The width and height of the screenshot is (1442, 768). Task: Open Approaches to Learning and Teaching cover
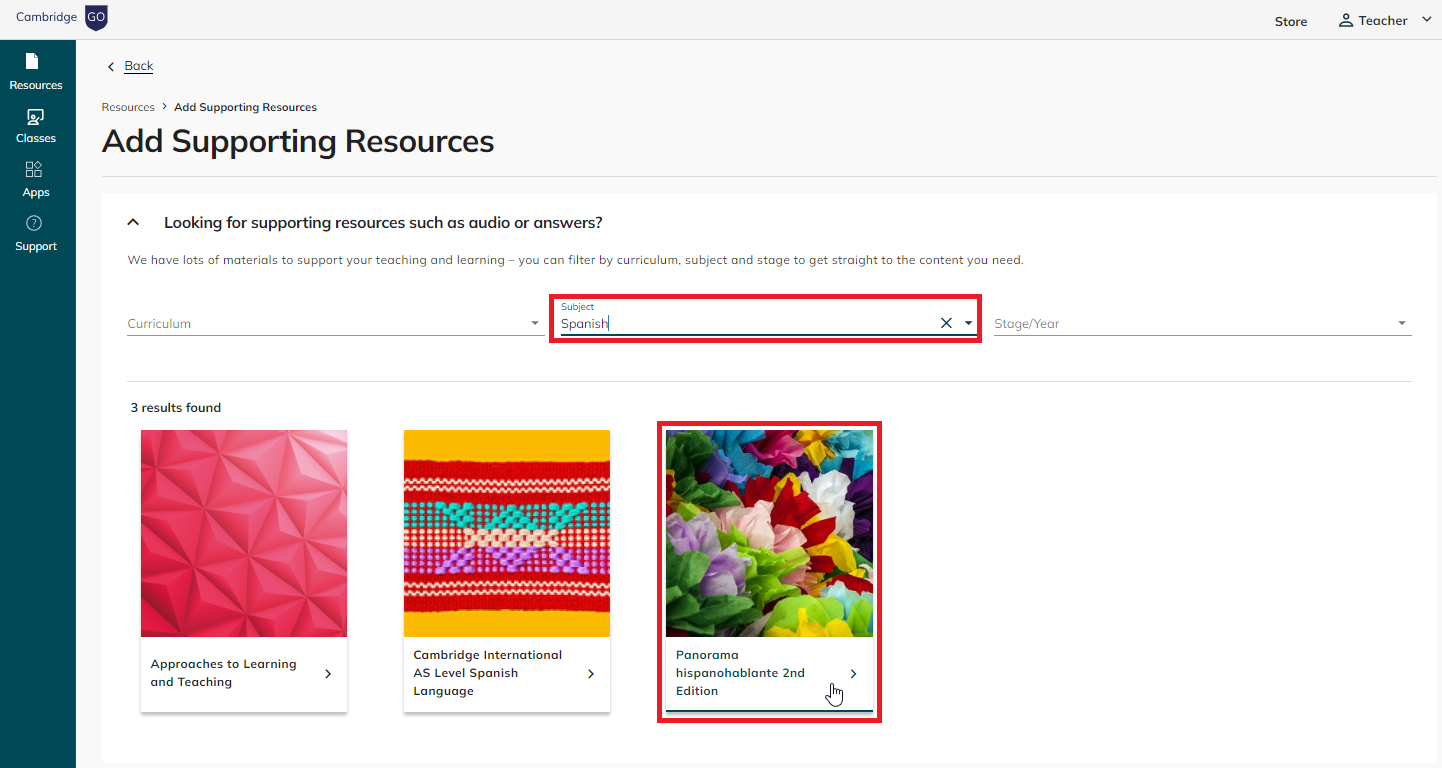[x=244, y=533]
